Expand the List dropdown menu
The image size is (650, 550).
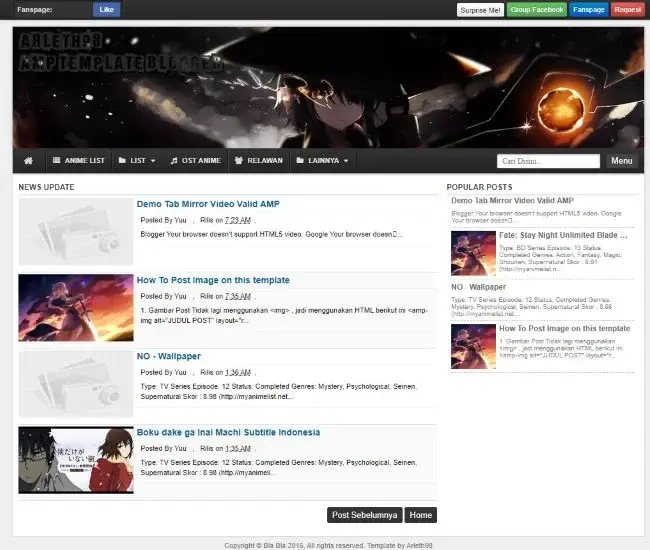point(137,160)
